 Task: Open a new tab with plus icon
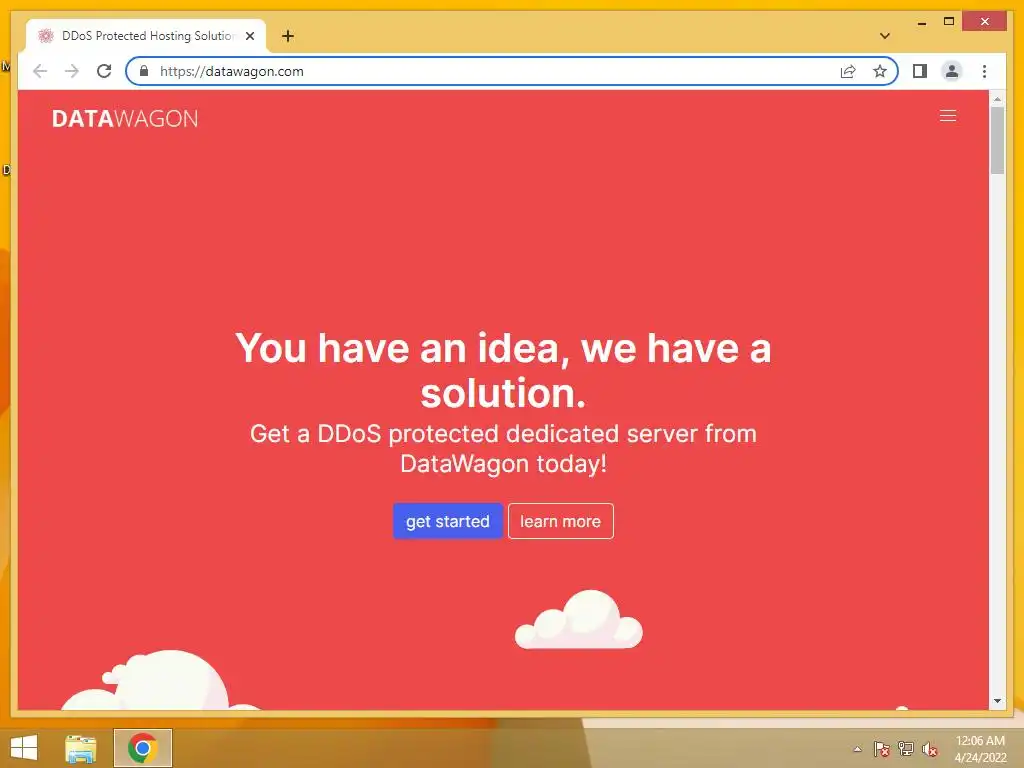tap(288, 36)
